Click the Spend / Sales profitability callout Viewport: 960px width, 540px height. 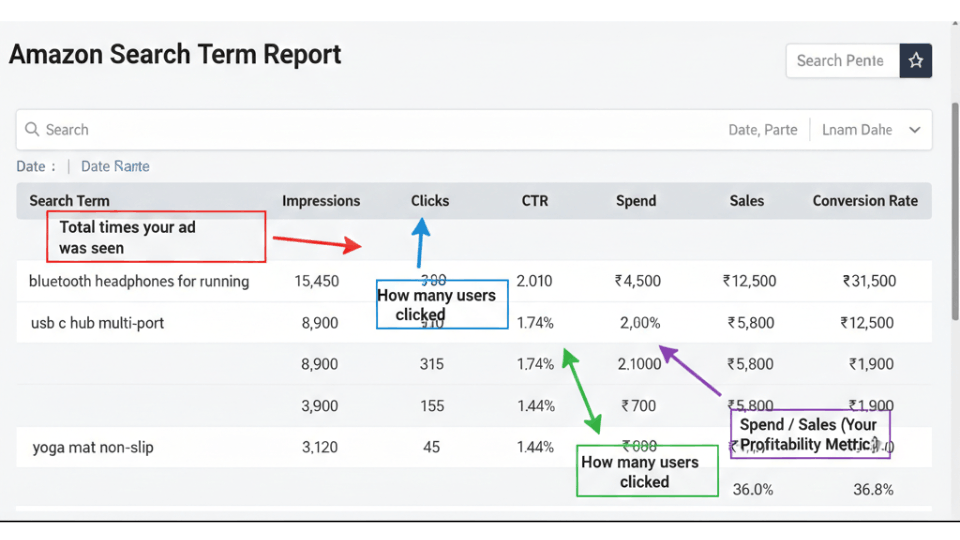click(x=809, y=434)
